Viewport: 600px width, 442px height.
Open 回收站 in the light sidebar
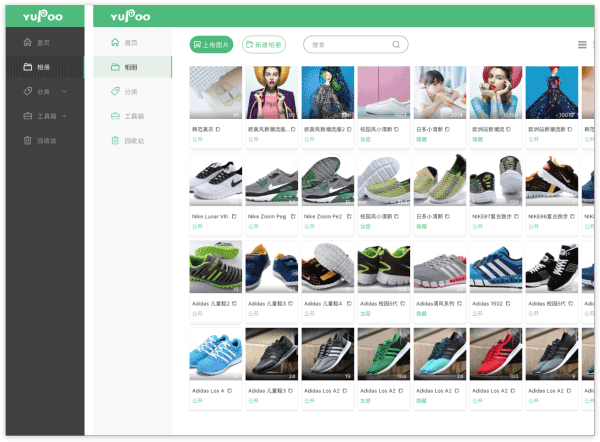132,141
